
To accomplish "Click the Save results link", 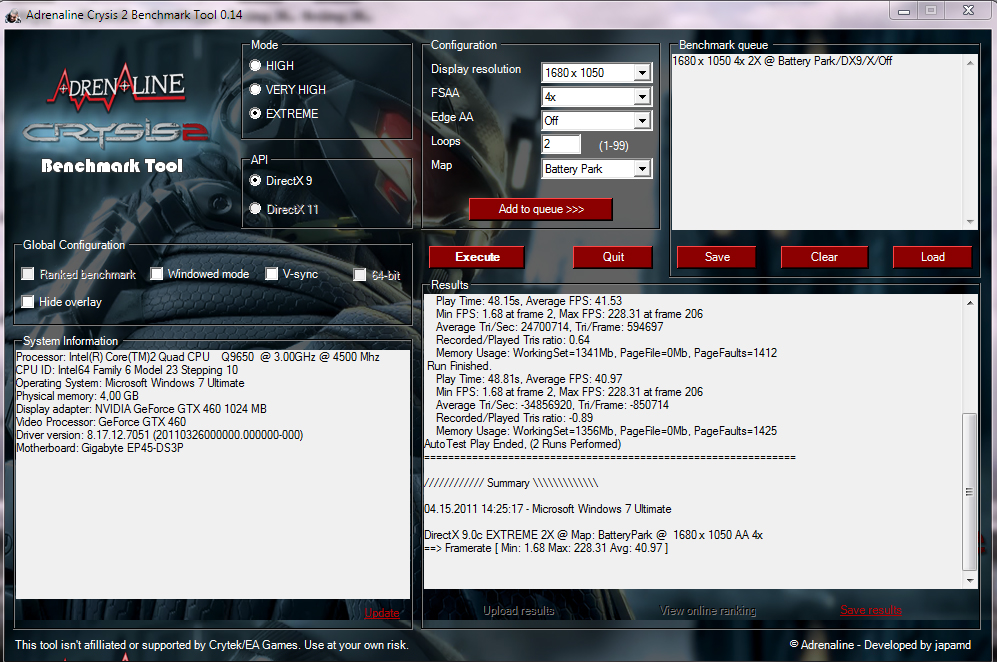I will 871,610.
